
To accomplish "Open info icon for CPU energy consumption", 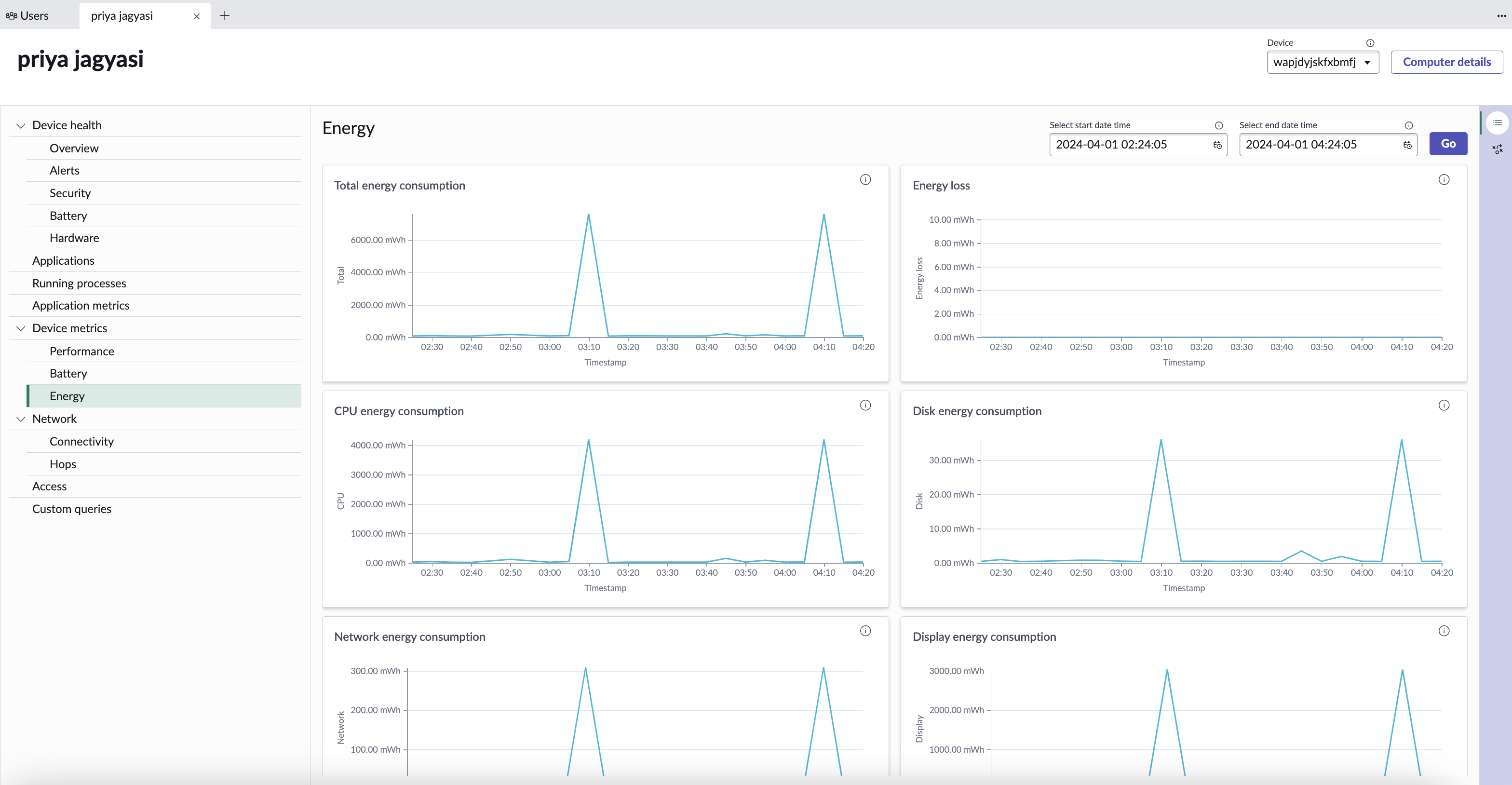I will pyautogui.click(x=865, y=405).
